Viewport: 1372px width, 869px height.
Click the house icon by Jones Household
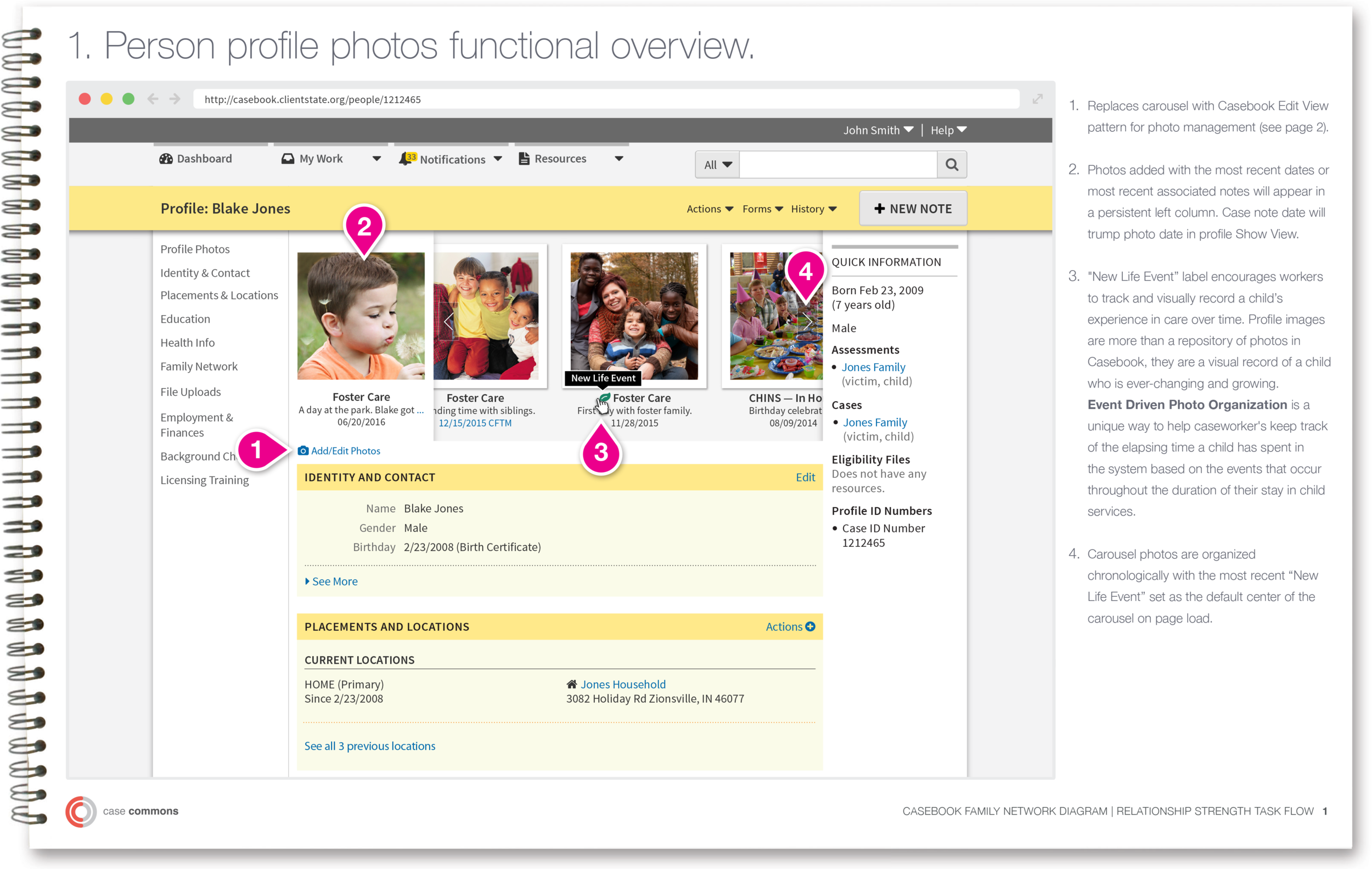571,684
